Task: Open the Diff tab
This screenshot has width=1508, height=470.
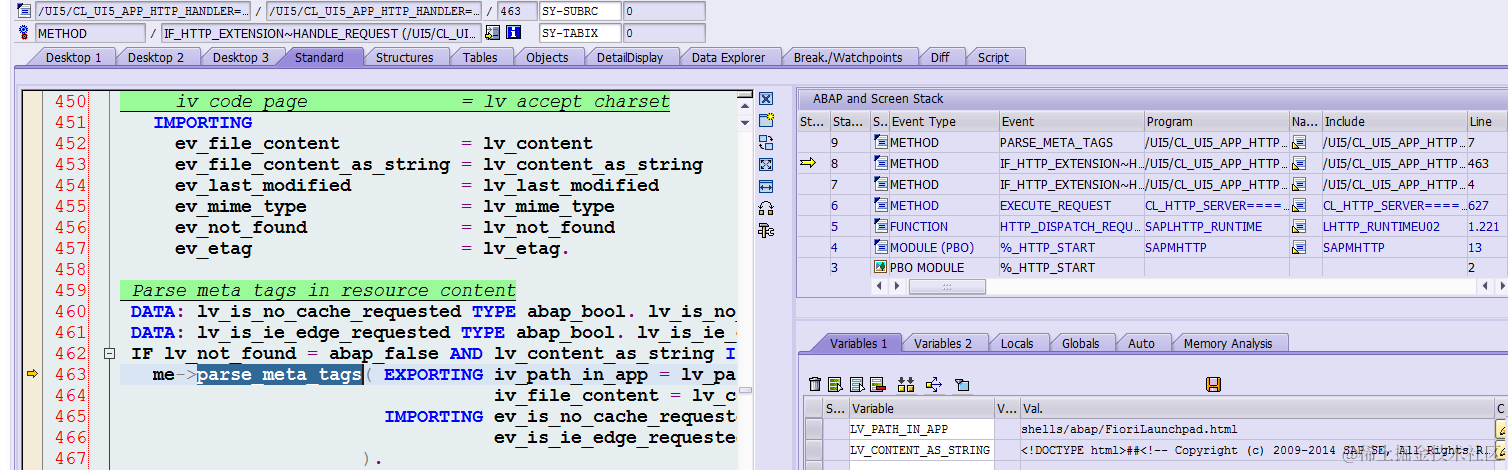Action: [940, 57]
